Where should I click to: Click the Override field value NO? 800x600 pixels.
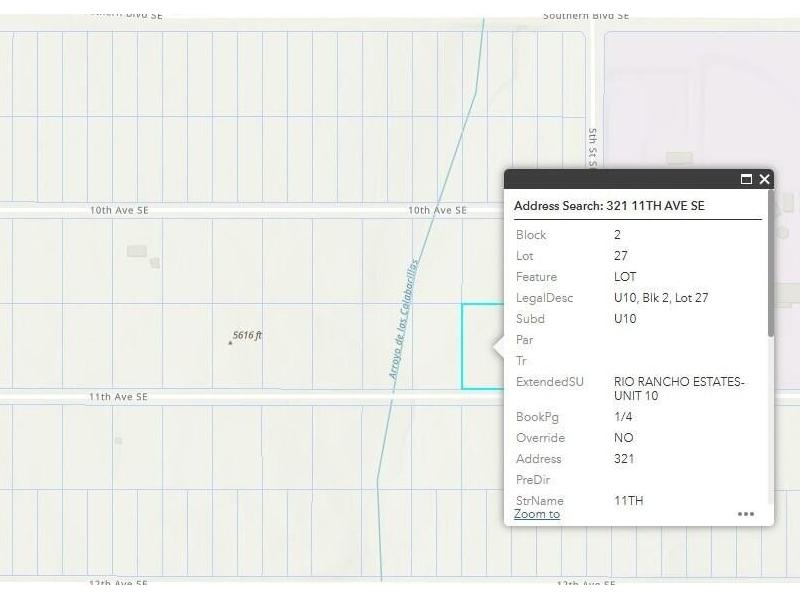coord(623,438)
